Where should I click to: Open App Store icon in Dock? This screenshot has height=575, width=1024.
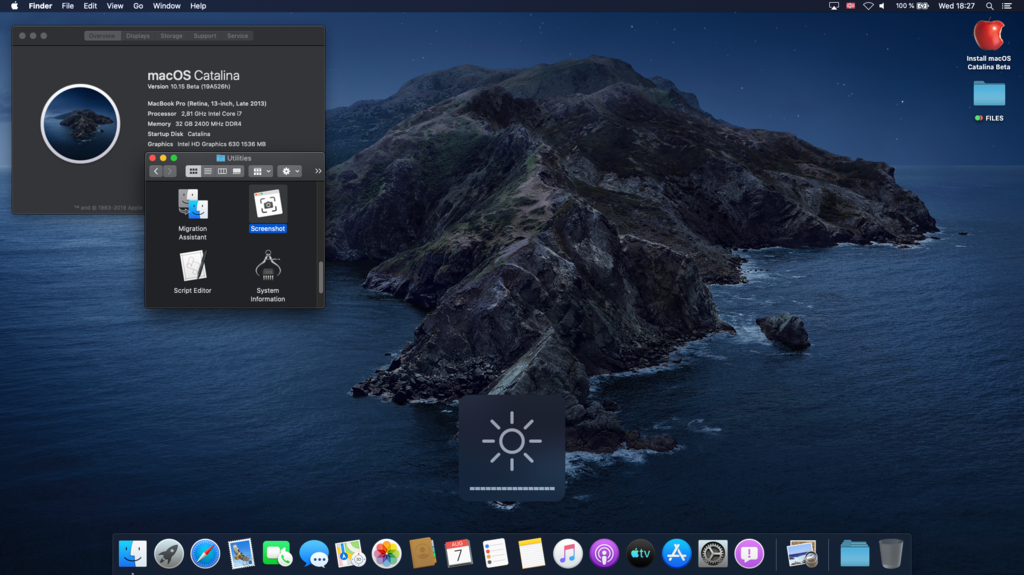tap(677, 554)
